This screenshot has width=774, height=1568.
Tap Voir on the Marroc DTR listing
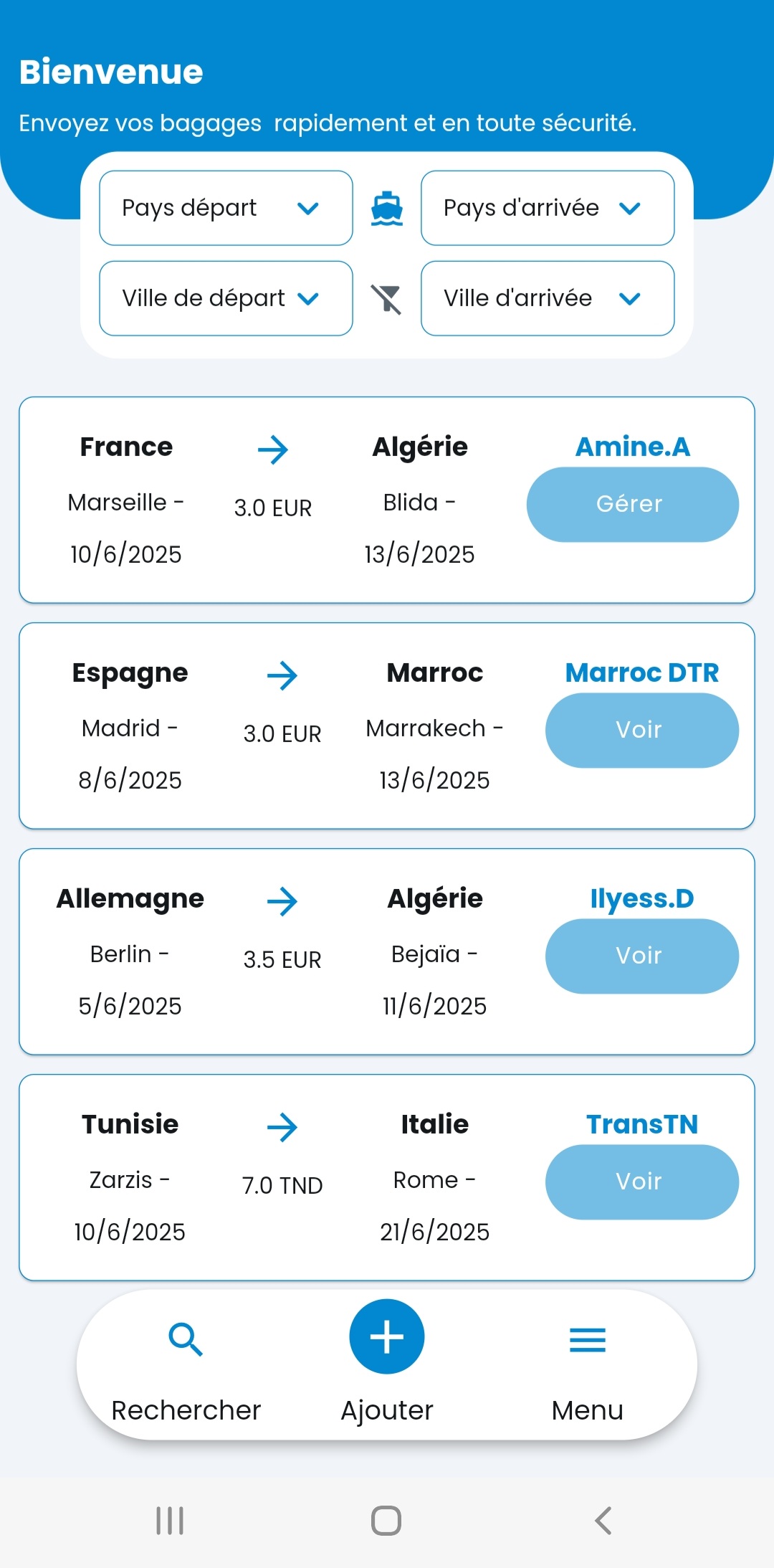coord(642,730)
